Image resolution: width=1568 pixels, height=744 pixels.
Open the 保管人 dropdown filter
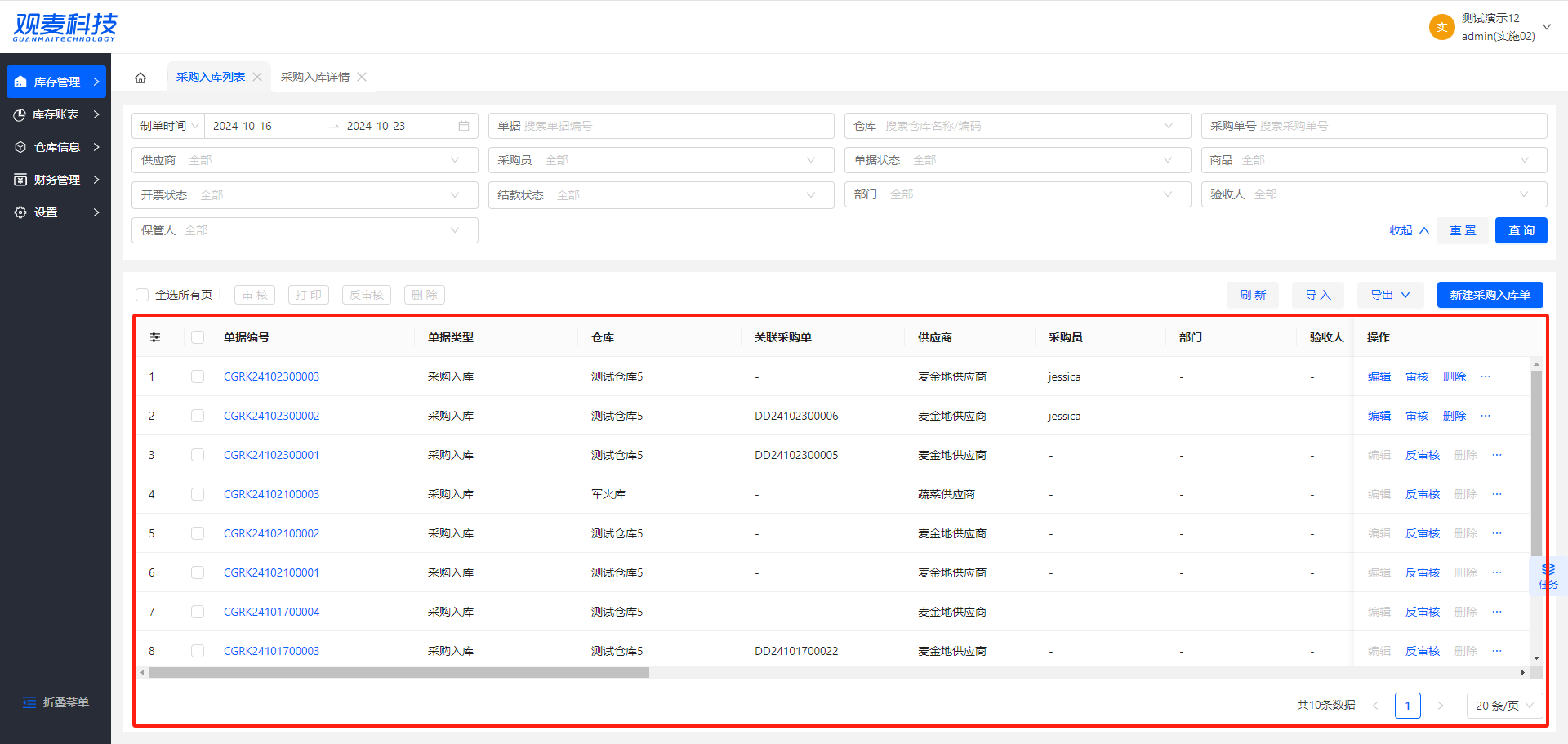[305, 230]
